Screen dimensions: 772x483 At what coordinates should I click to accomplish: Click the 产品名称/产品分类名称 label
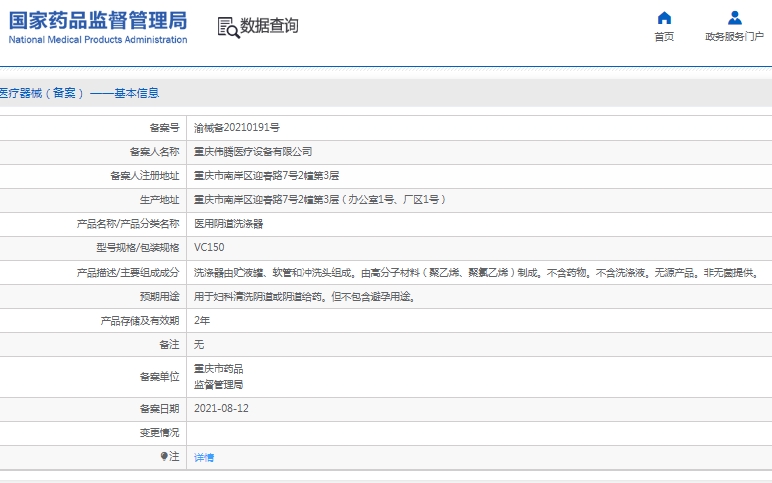pos(128,224)
